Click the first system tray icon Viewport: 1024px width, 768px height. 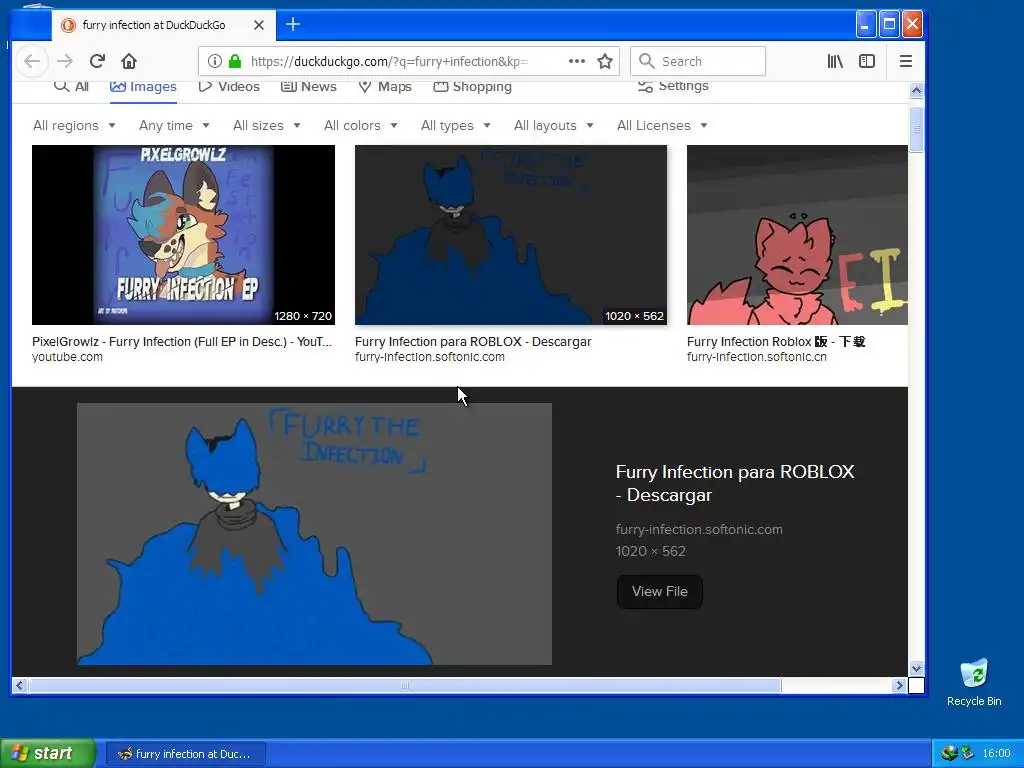pyautogui.click(x=949, y=754)
